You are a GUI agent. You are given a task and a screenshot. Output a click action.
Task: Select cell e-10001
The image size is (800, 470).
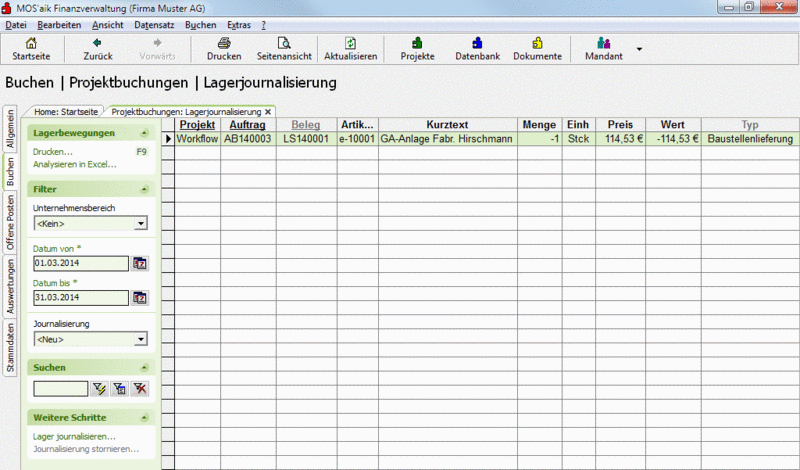357,139
